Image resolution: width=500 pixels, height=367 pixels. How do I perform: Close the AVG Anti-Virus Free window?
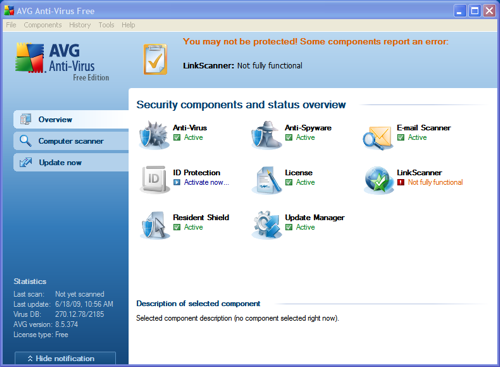490,11
